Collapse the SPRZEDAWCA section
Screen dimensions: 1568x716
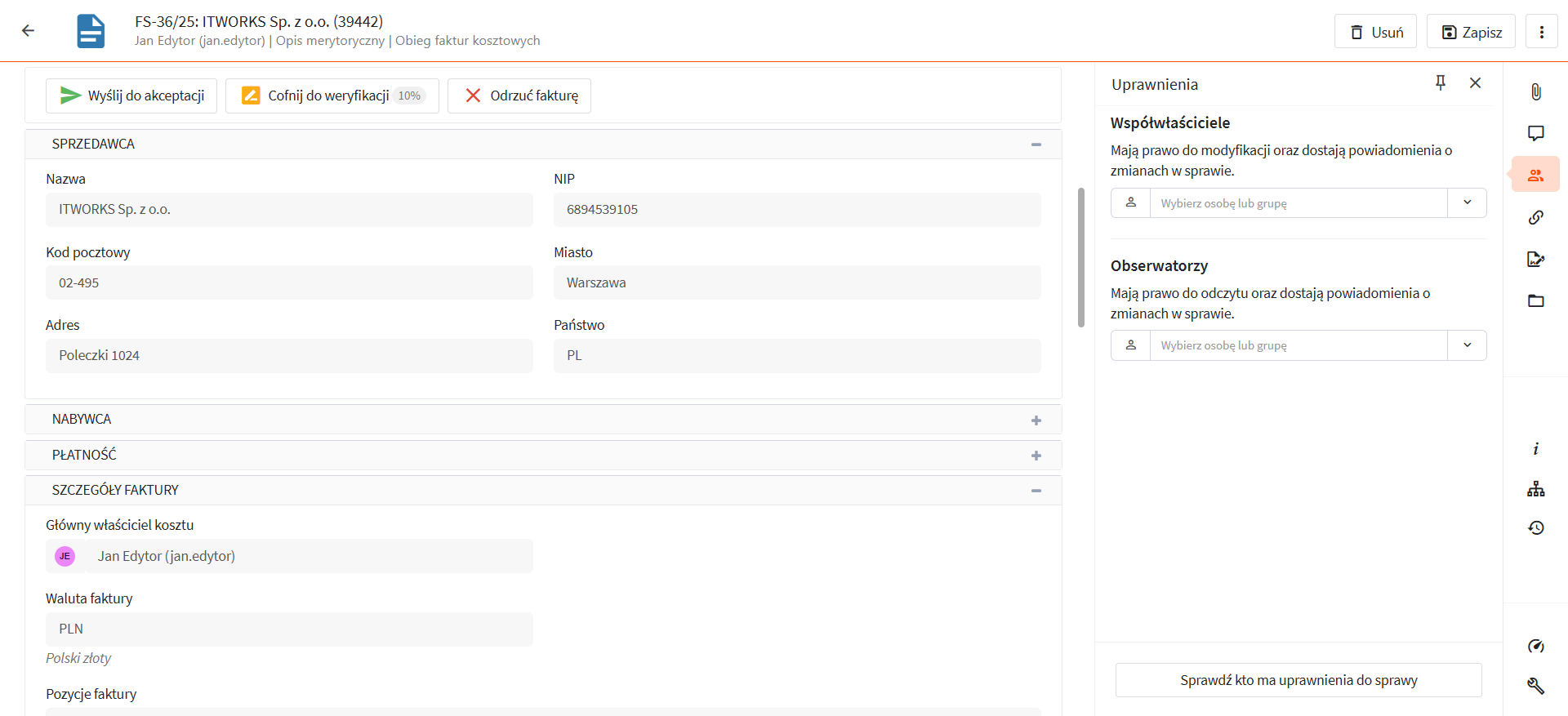(1036, 145)
